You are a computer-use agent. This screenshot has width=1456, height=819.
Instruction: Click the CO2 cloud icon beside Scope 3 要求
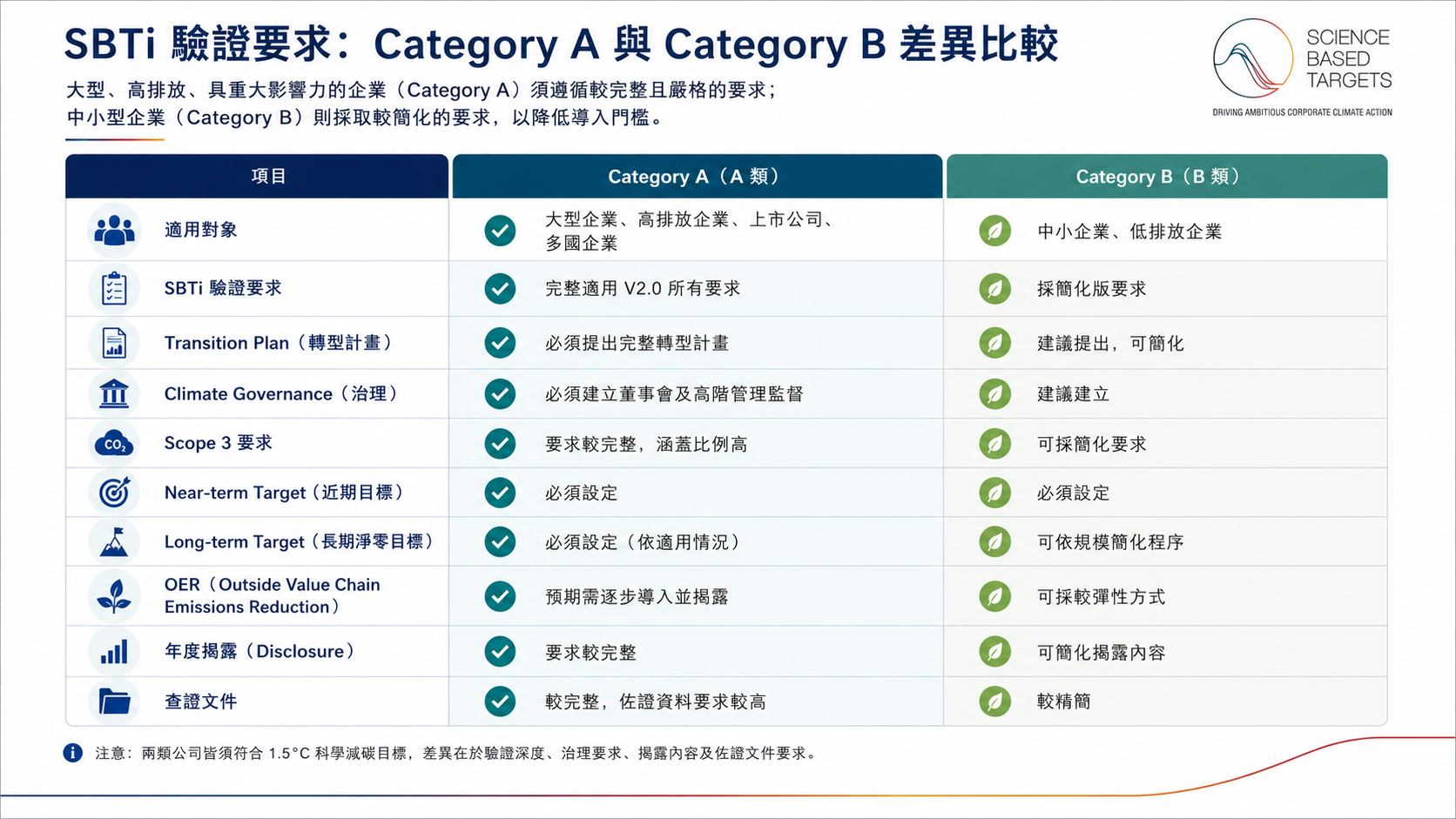114,443
